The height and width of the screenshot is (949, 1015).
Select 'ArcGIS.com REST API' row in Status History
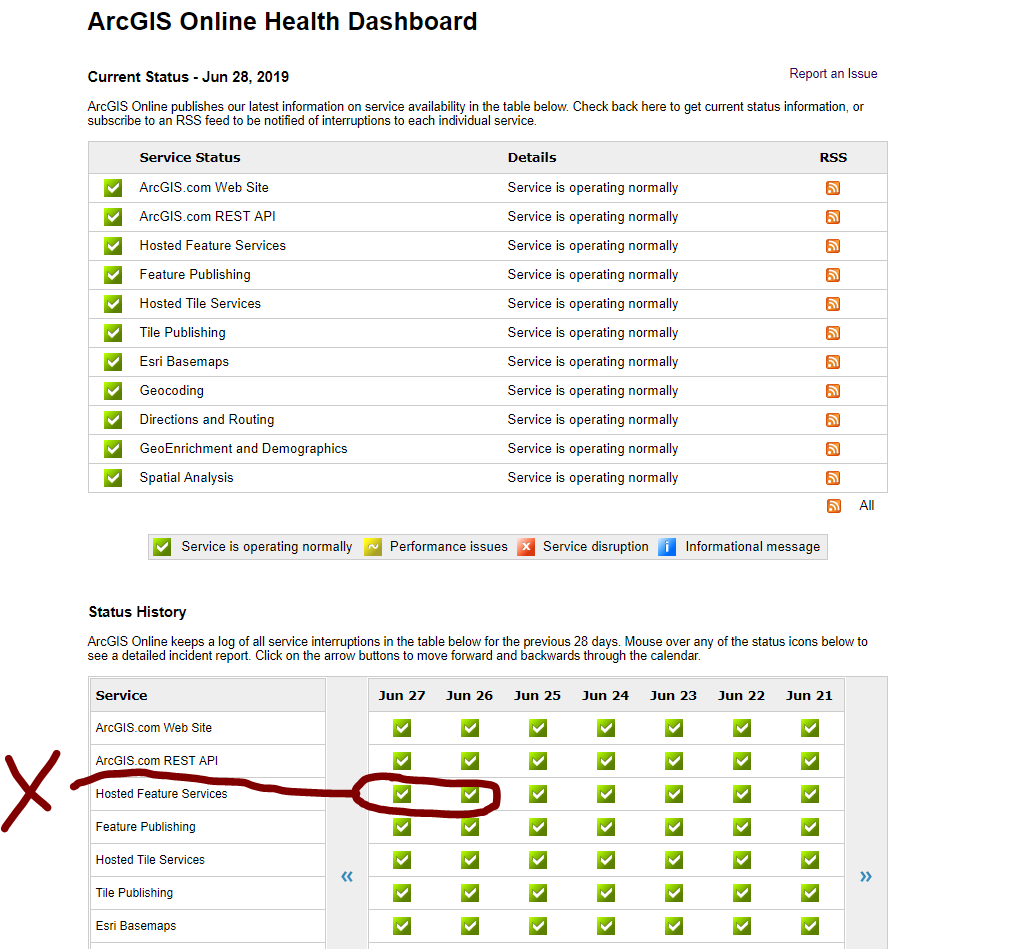157,761
